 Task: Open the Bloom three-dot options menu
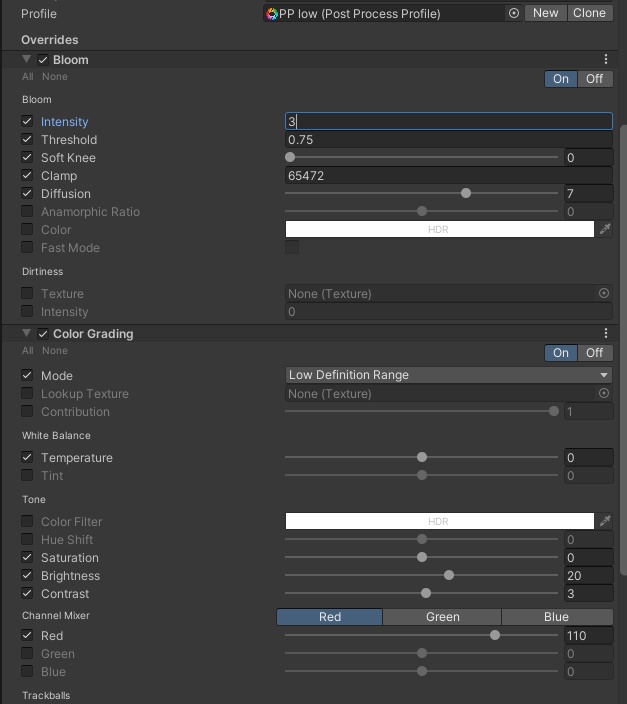click(605, 59)
